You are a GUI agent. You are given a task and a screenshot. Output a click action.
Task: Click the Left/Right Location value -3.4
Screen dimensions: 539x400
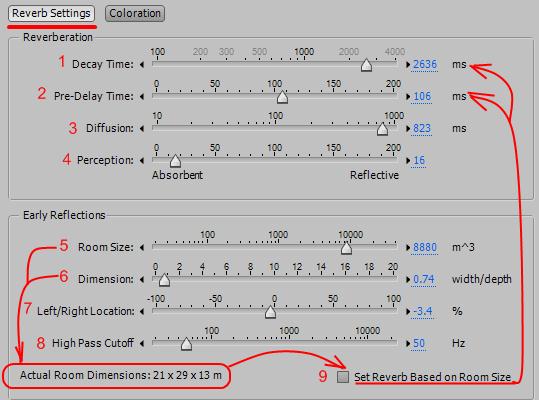click(x=422, y=311)
